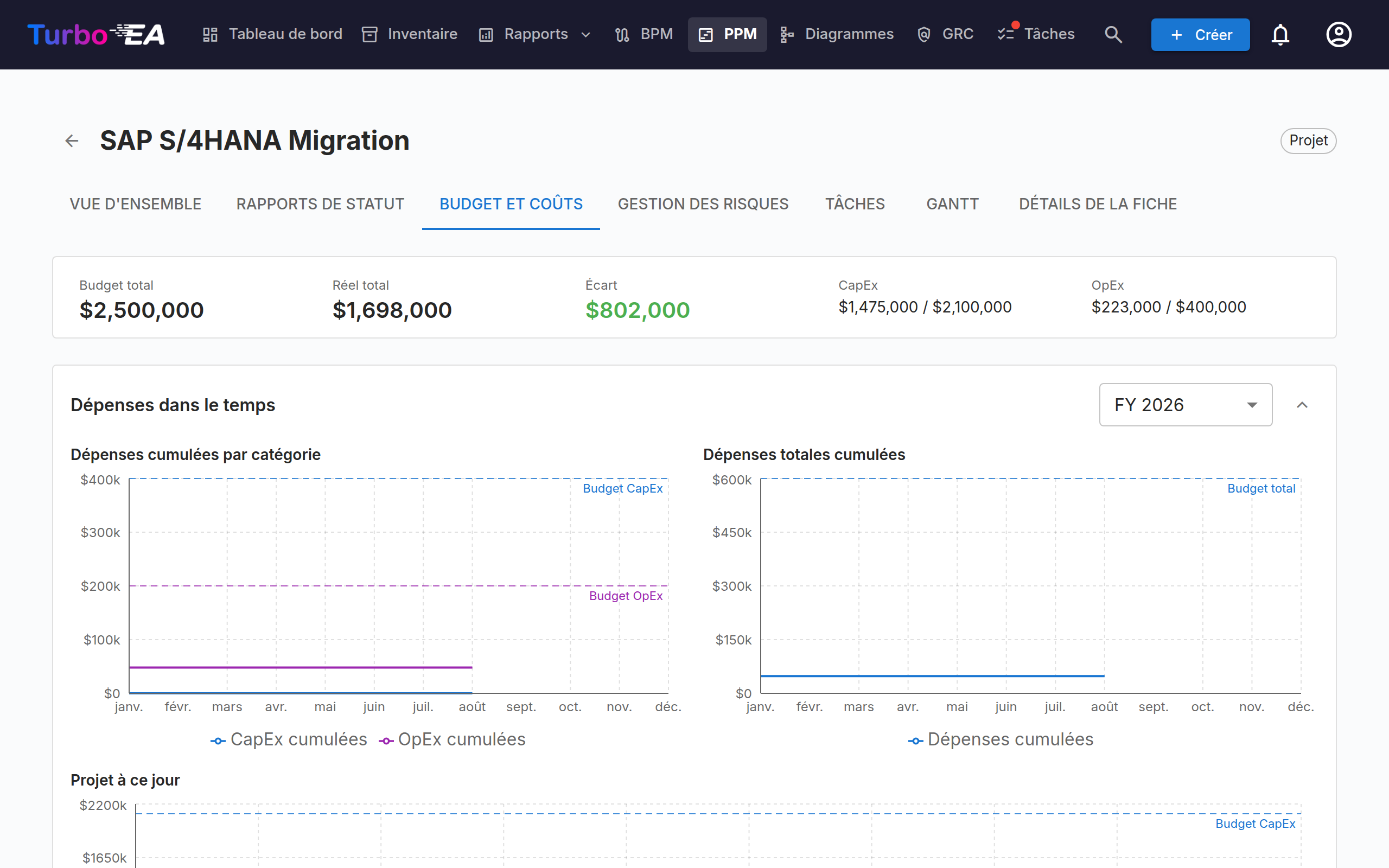The height and width of the screenshot is (868, 1389).
Task: Go back using the arrow icon
Action: 72,141
